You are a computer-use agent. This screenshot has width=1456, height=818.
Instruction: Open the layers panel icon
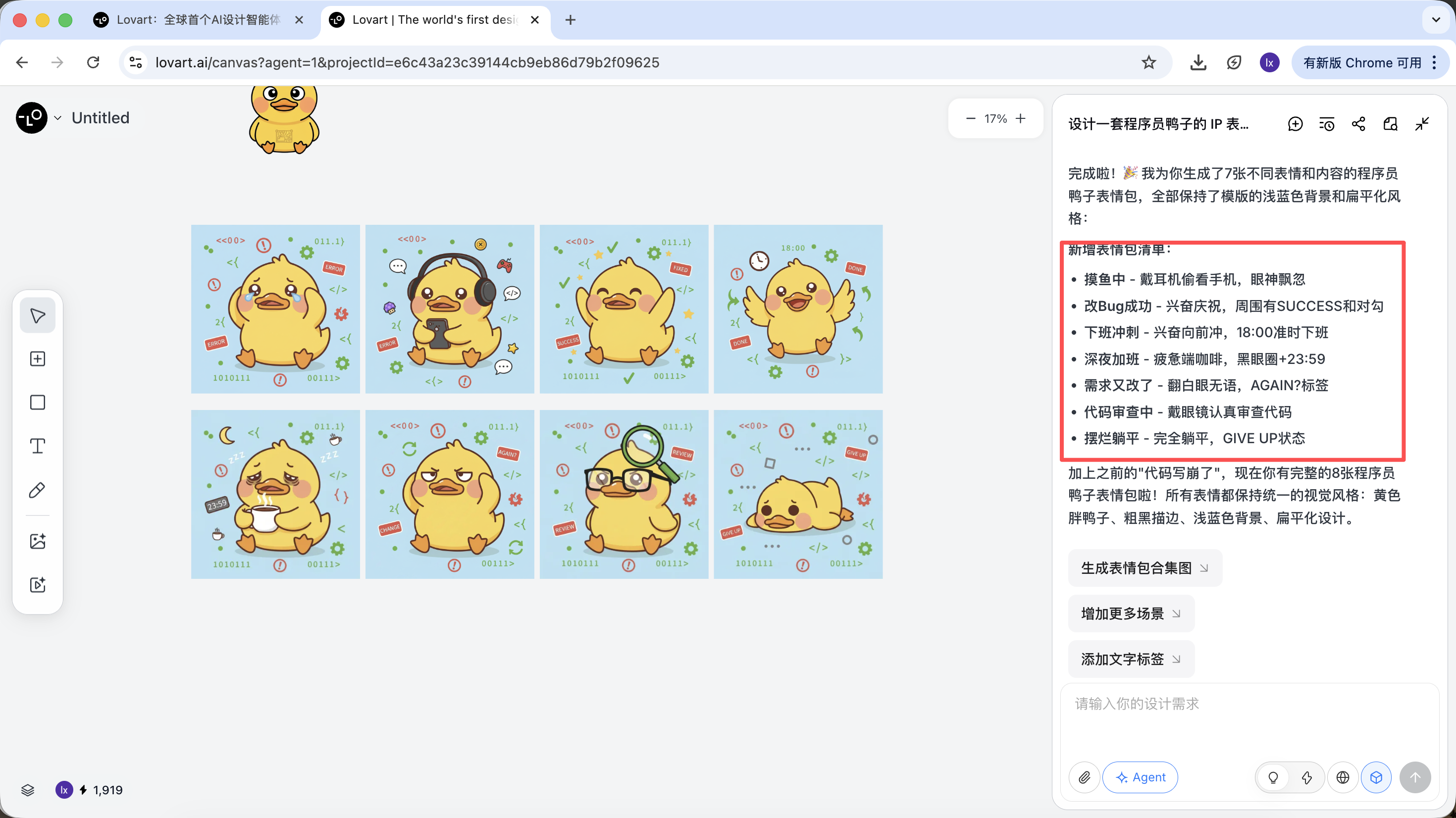tap(28, 790)
